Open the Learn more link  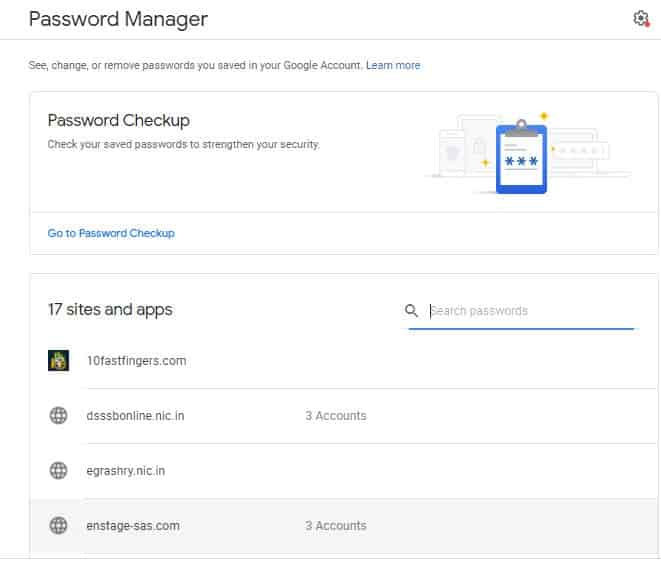393,65
